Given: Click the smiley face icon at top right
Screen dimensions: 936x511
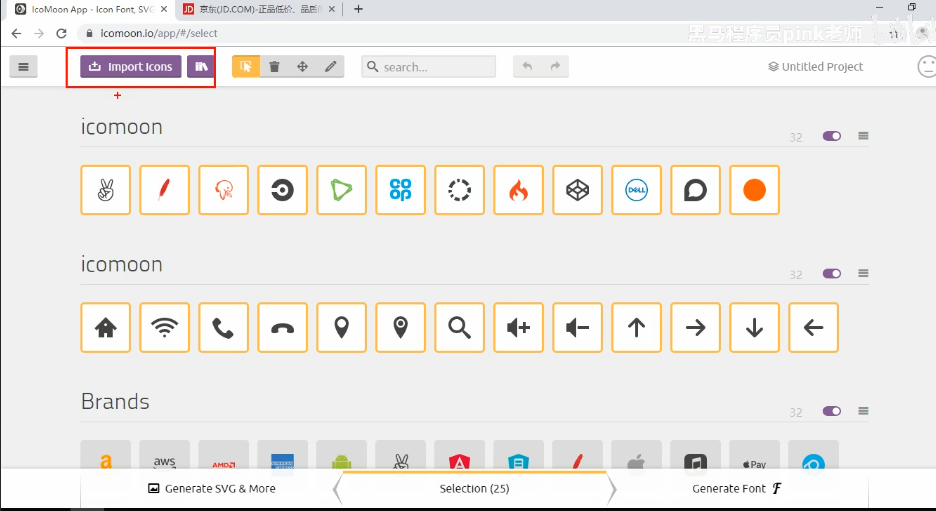Looking at the screenshot, I should (x=926, y=66).
